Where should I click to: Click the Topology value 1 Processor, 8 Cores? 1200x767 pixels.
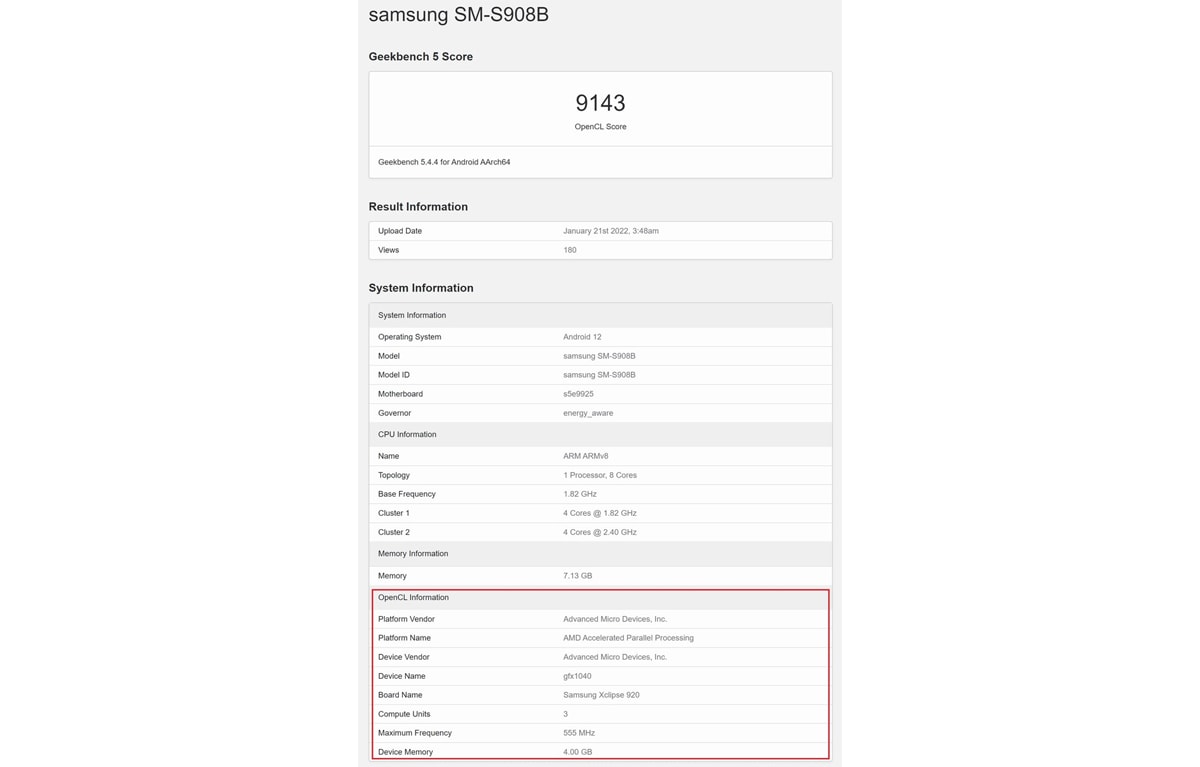[599, 475]
